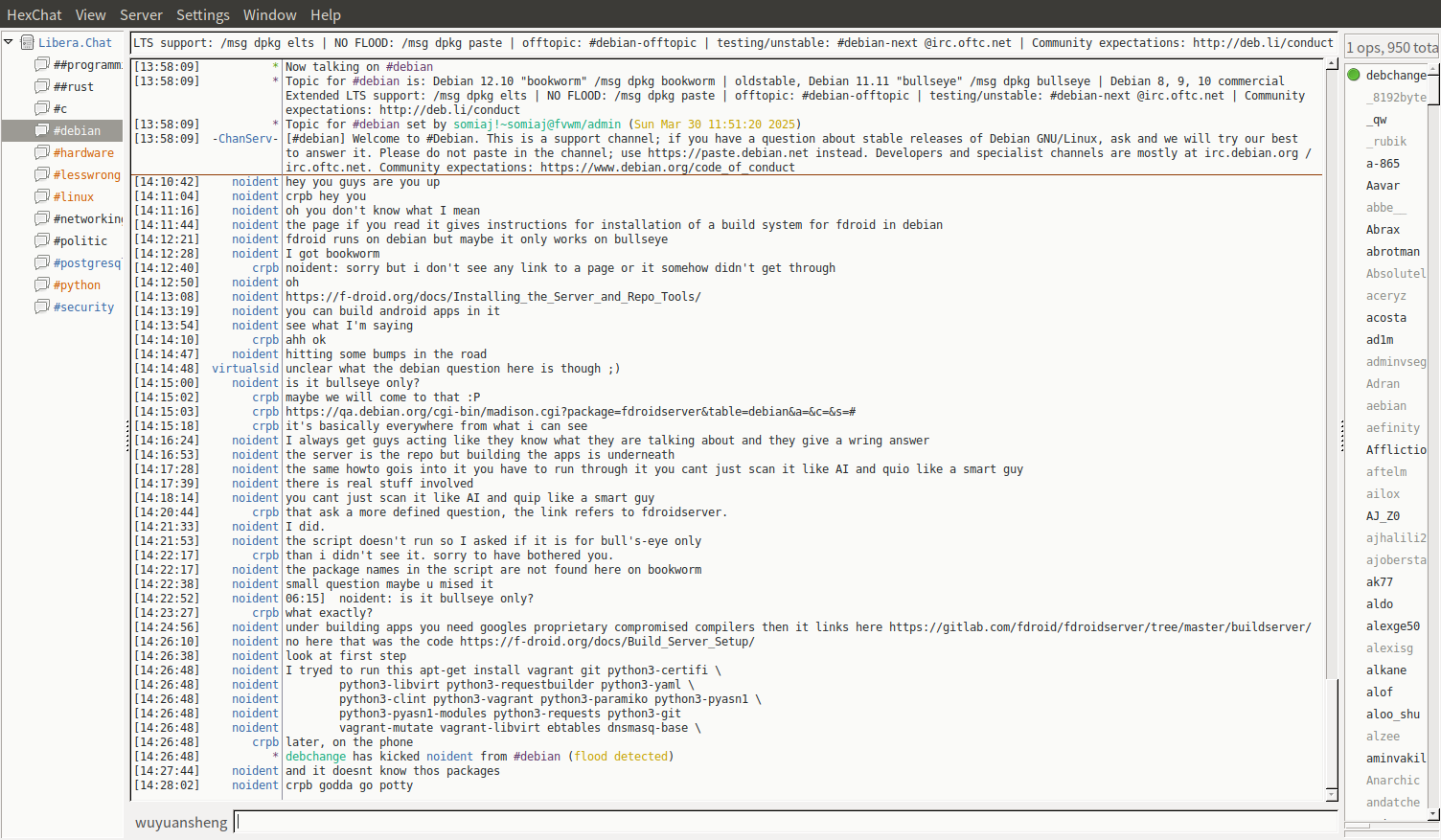Select user aloo_shu in the user list
This screenshot has width=1441, height=840.
point(1393,715)
